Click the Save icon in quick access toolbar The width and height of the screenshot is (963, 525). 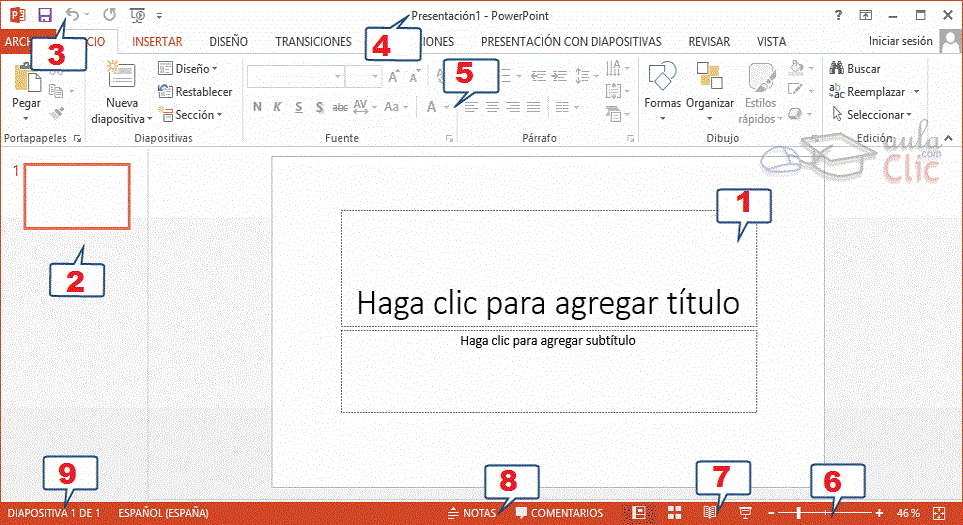click(x=45, y=15)
